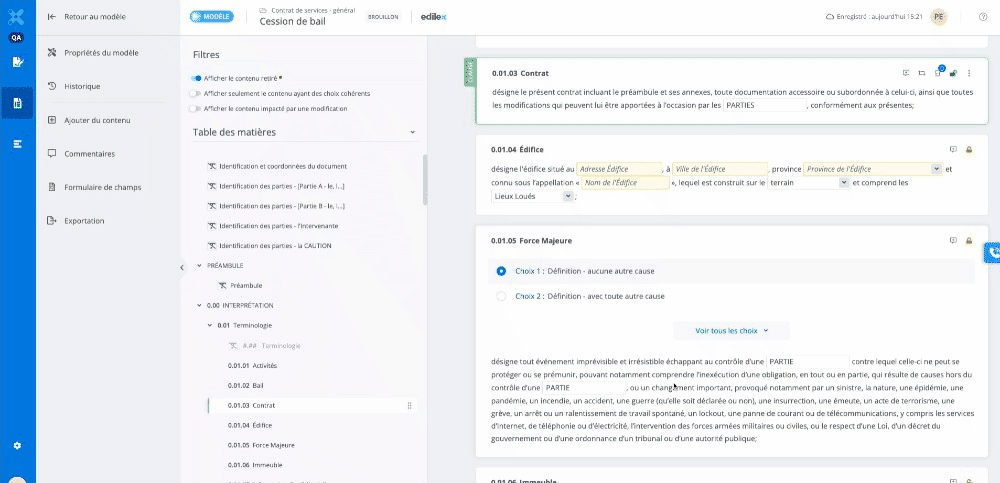Click the comment icon on Édifice clause
Viewport: 1000px width, 483px height.
(x=953, y=150)
